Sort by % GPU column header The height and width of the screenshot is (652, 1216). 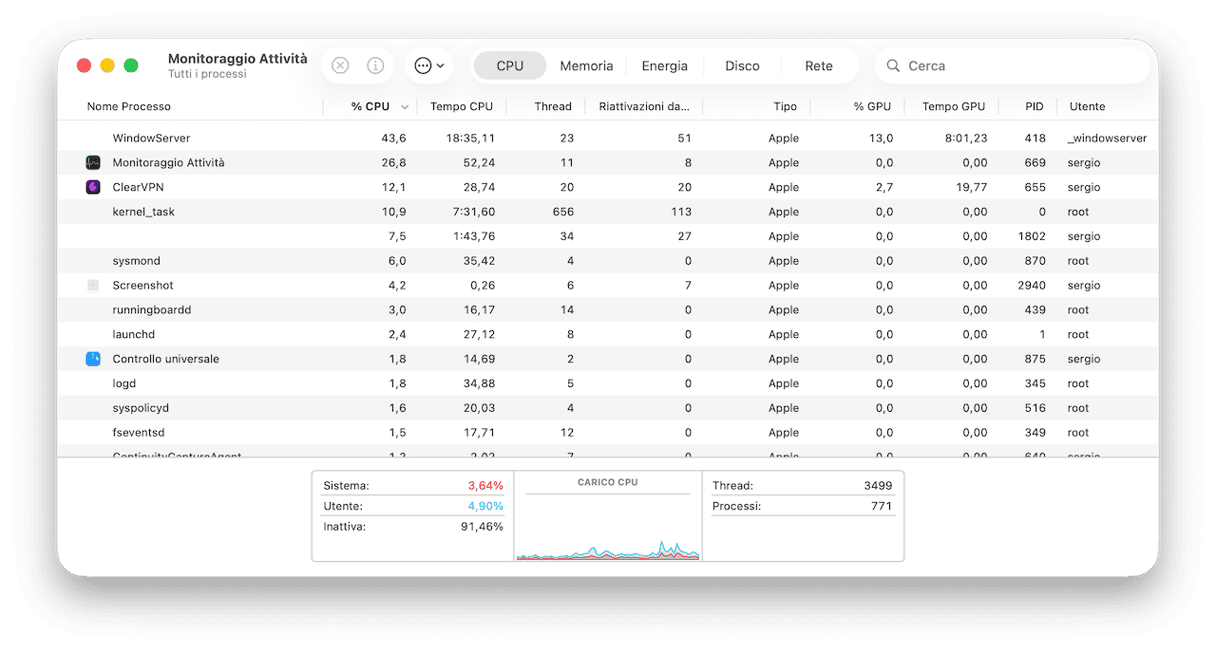(872, 106)
